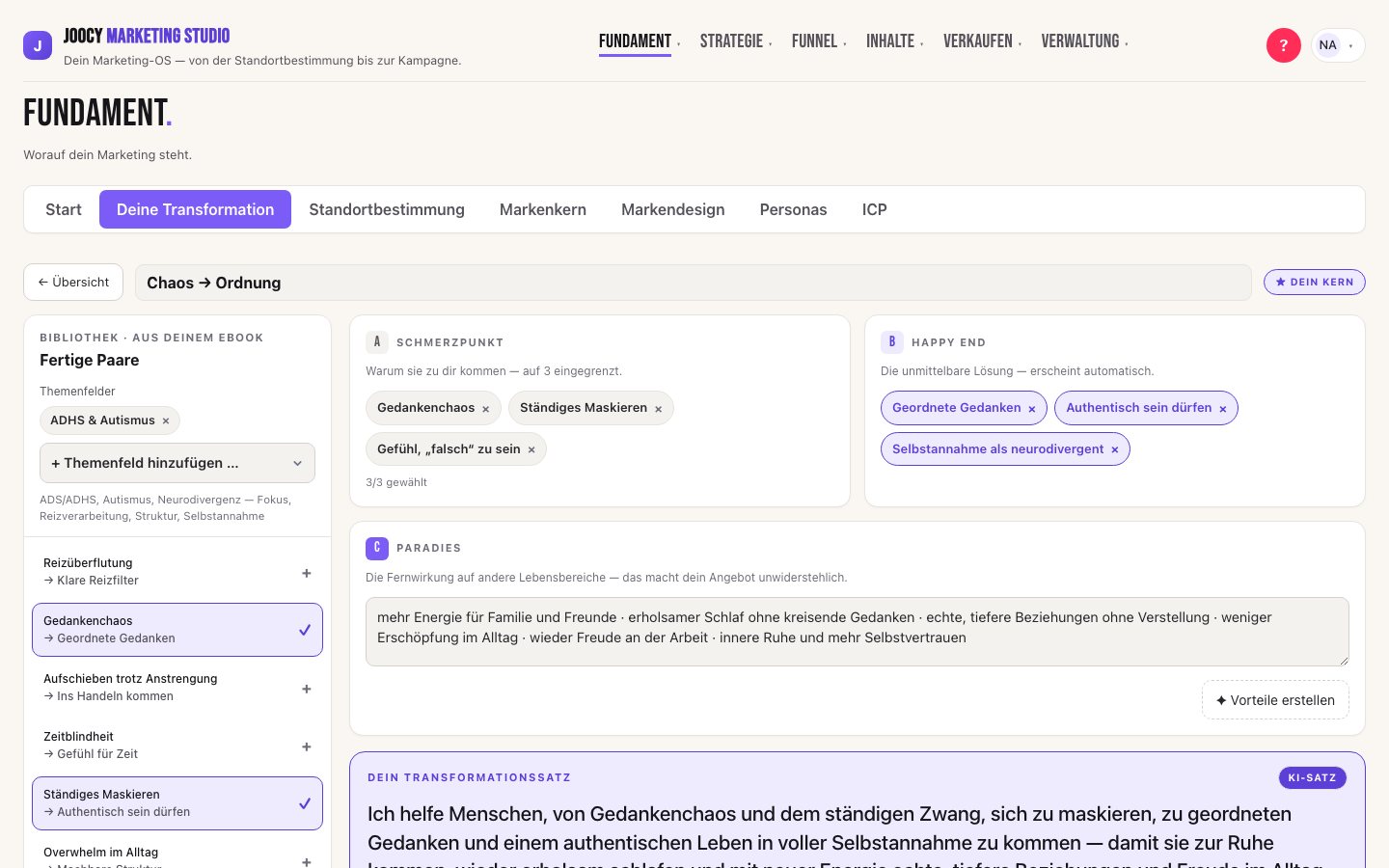Remove the Ständiges Maskieren chip in Schmerzpunkt
The height and width of the screenshot is (868, 1389).
coord(658,409)
